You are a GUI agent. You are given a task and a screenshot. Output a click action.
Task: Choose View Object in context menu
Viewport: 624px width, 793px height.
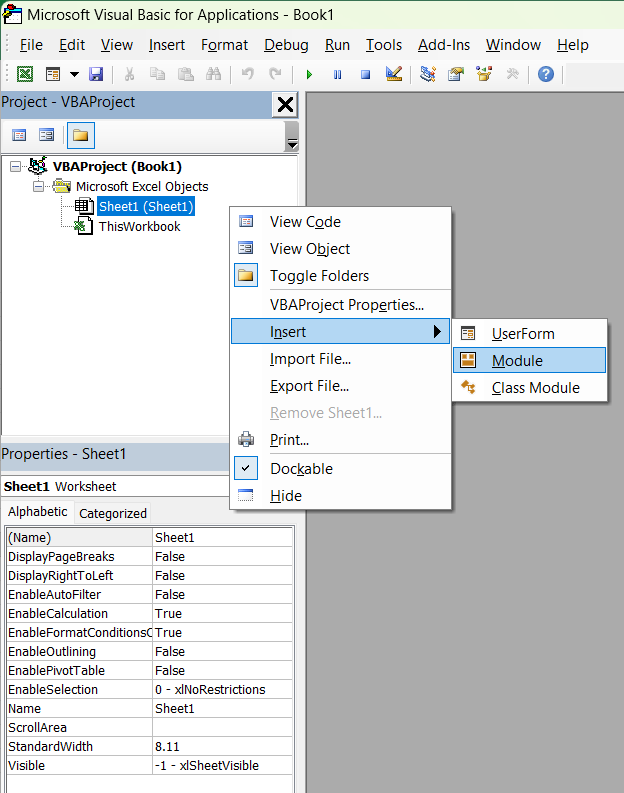[x=340, y=249]
